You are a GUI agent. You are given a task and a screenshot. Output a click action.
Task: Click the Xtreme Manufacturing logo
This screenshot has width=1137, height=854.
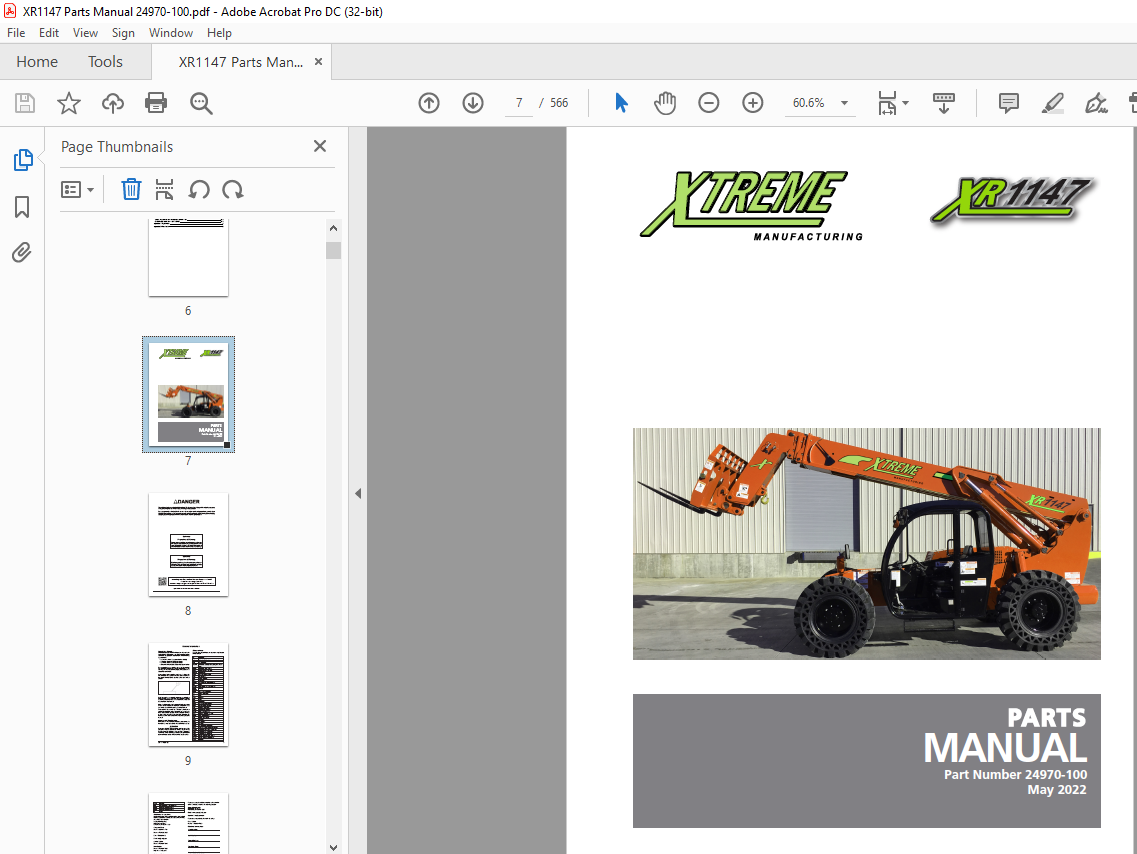coord(751,206)
